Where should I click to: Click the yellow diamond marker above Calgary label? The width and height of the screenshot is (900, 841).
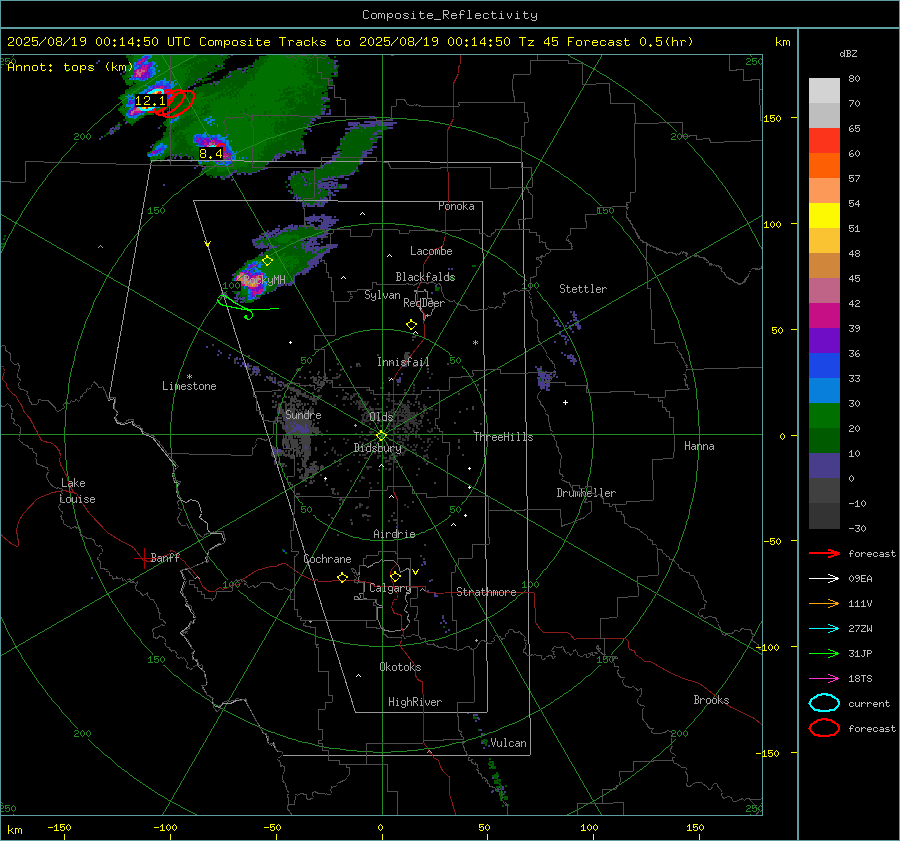pos(395,576)
